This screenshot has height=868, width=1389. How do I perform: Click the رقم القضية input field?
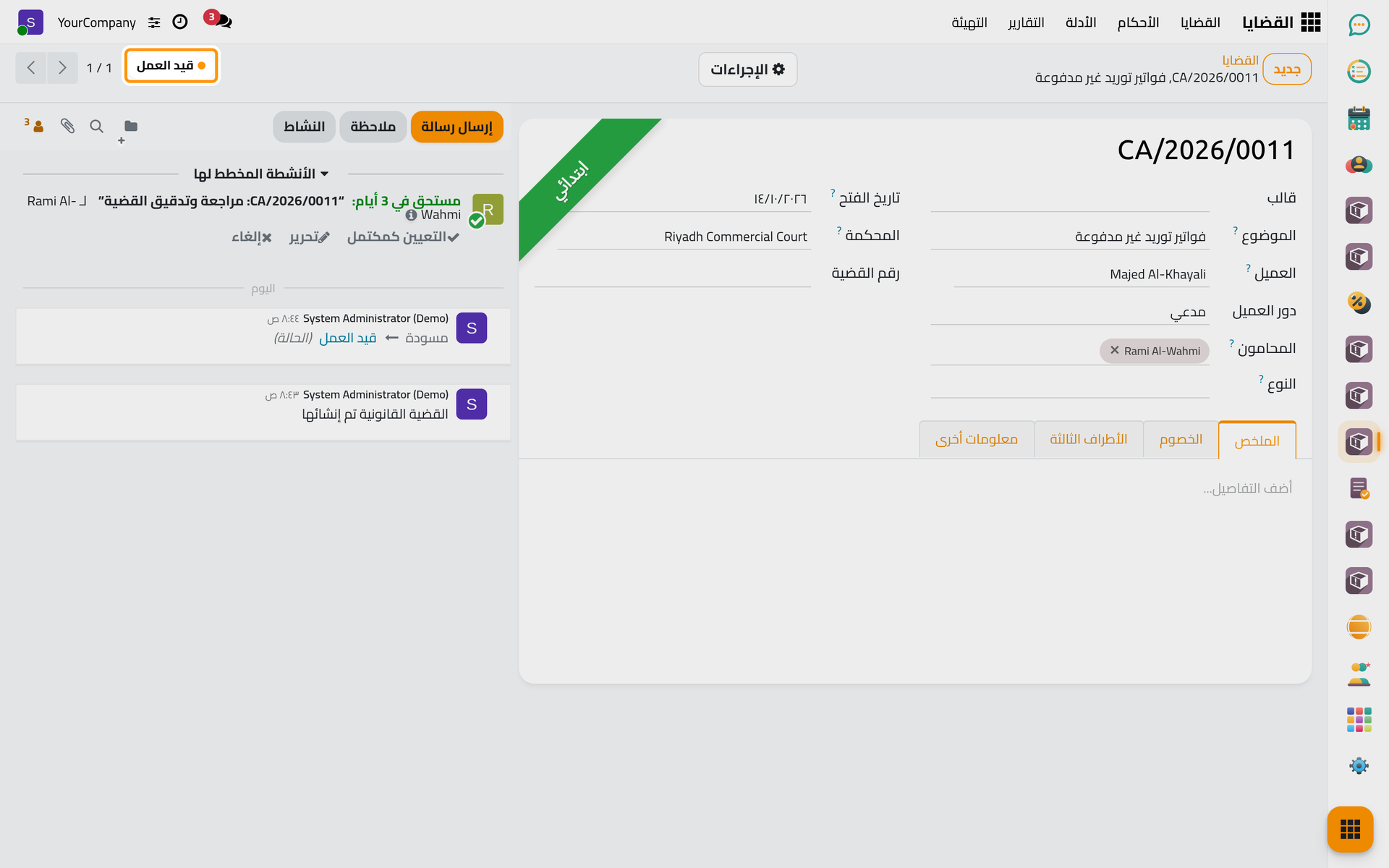672,273
